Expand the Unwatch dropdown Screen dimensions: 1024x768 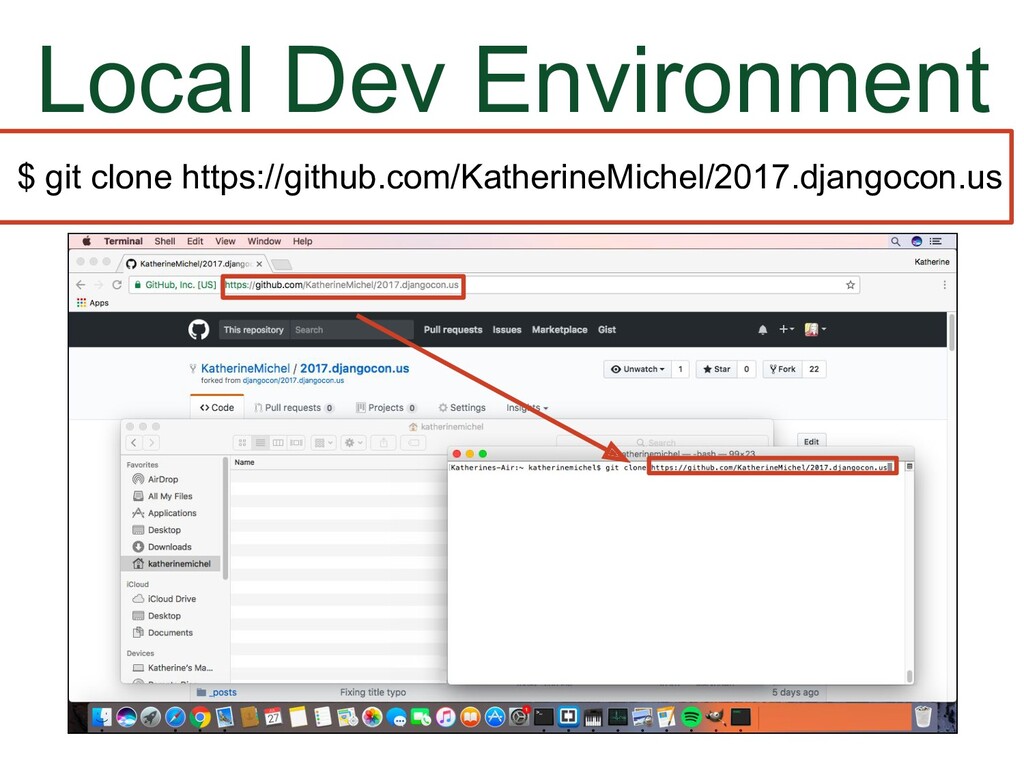pos(637,369)
